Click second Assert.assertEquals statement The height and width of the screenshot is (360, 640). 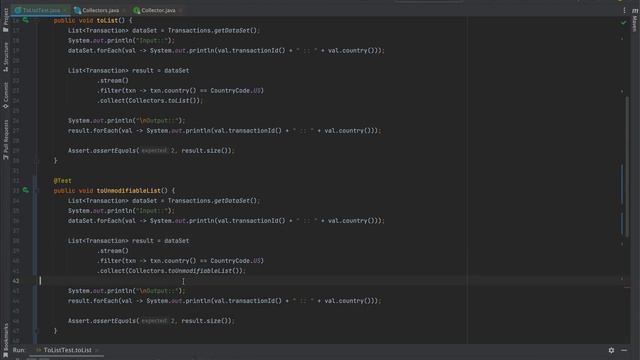151,321
